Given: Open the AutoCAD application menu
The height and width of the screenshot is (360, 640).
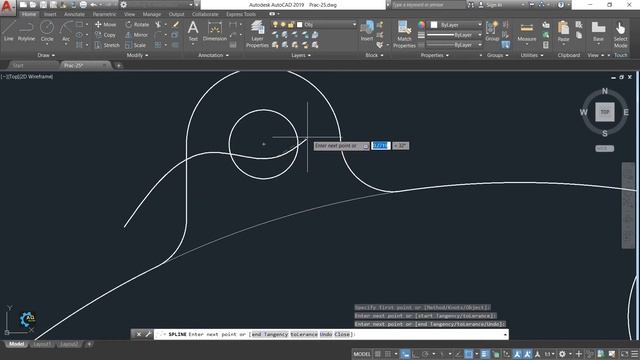Looking at the screenshot, I should pyautogui.click(x=8, y=7).
